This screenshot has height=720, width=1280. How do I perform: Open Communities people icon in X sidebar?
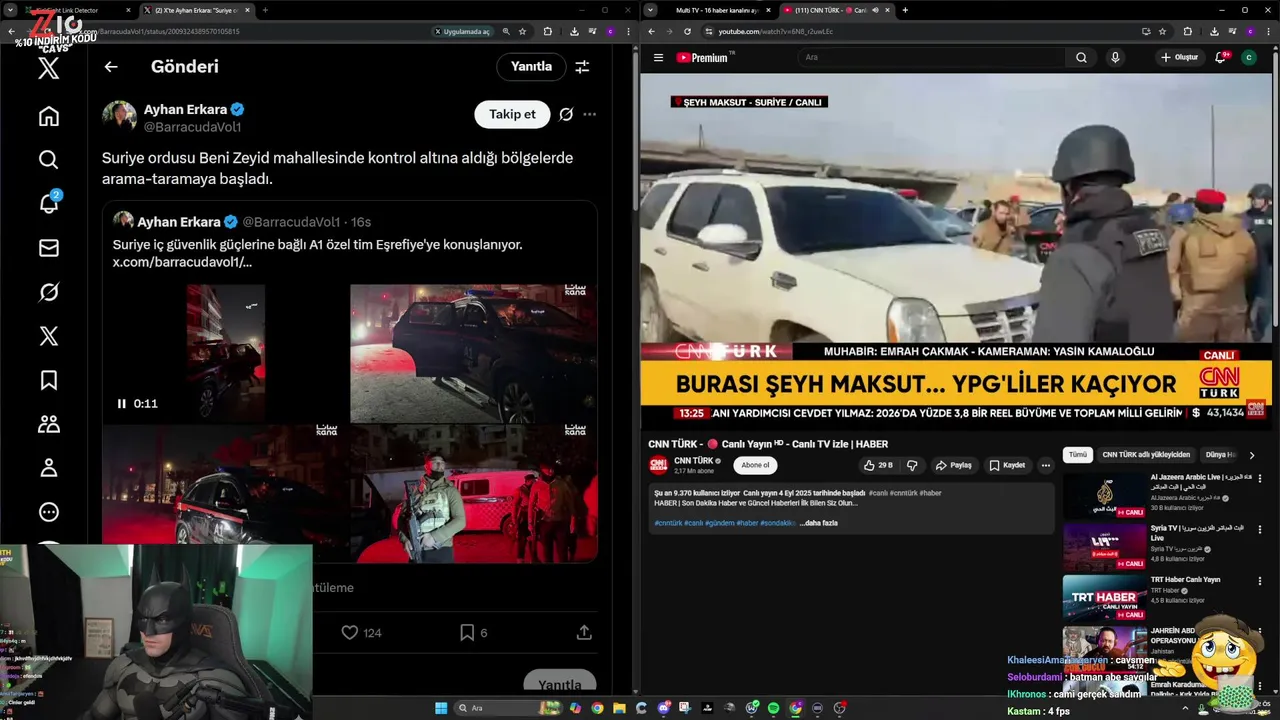click(49, 424)
